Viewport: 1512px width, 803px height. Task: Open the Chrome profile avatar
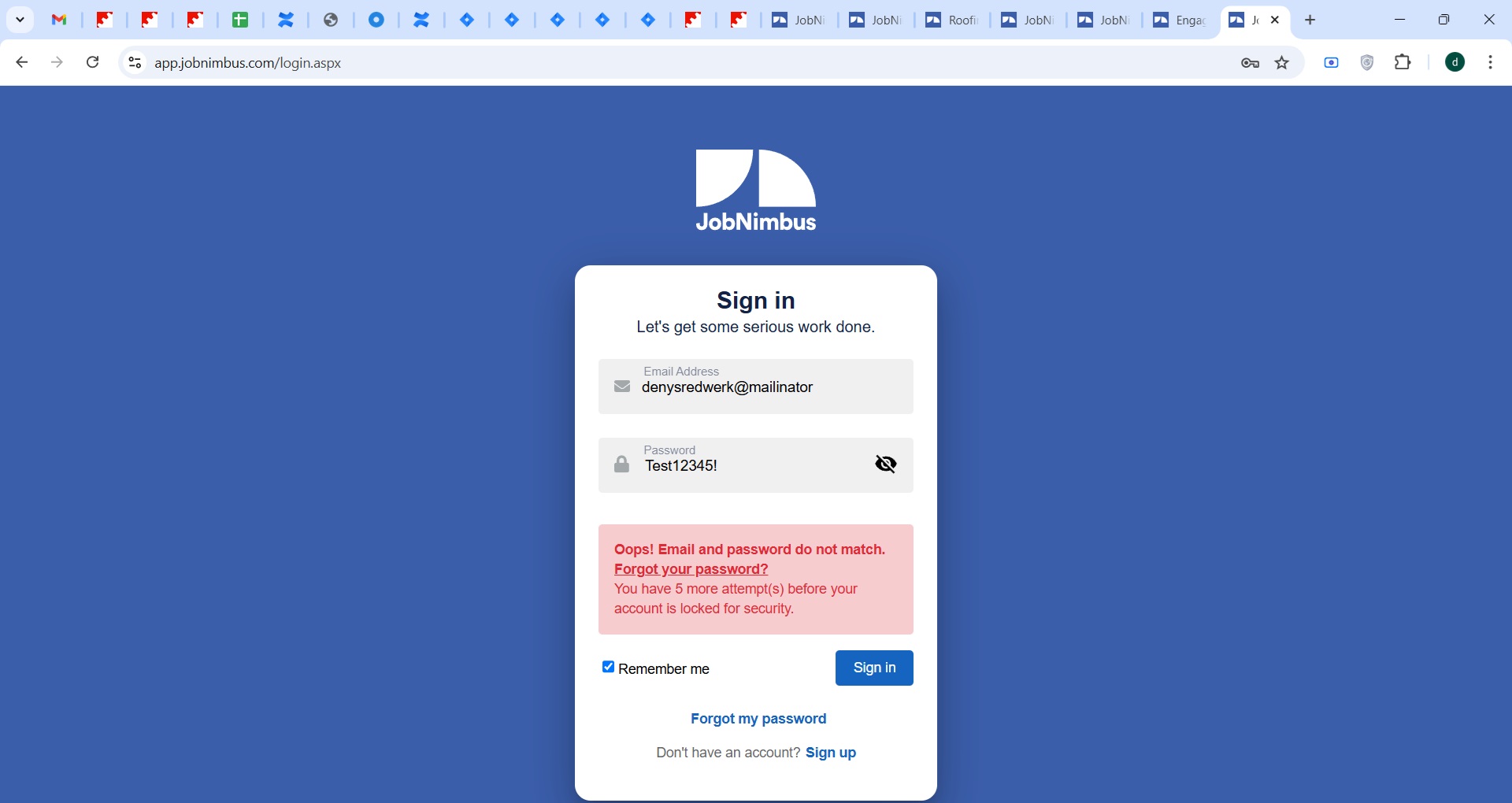(1455, 62)
